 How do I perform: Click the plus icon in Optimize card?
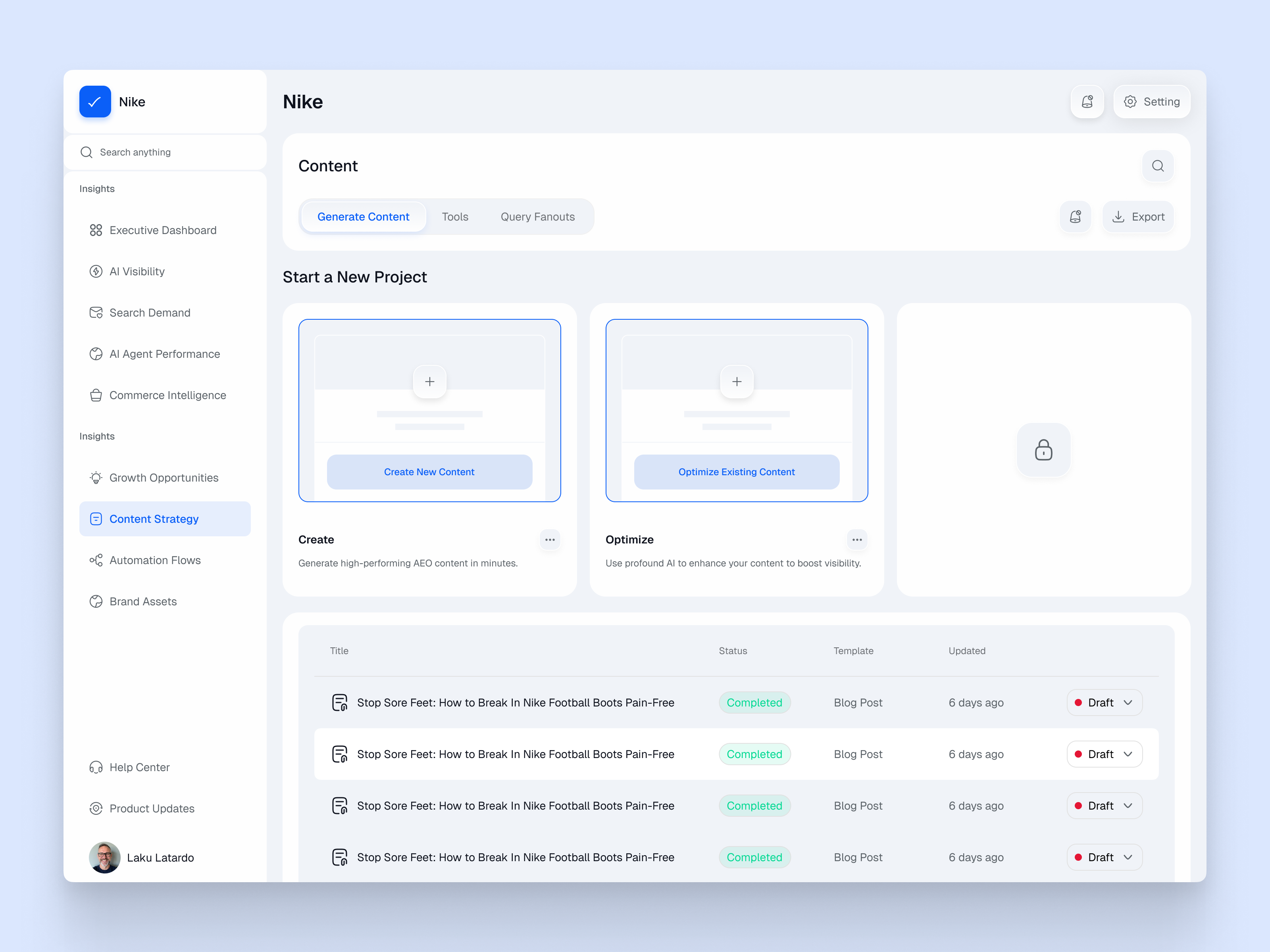coord(737,382)
